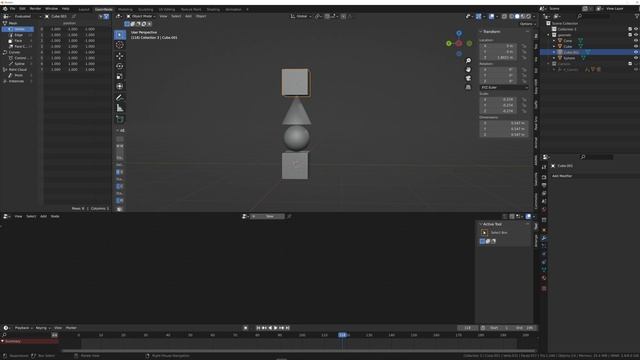Open the timeline Keying dropdown
The height and width of the screenshot is (360, 640).
click(42, 328)
